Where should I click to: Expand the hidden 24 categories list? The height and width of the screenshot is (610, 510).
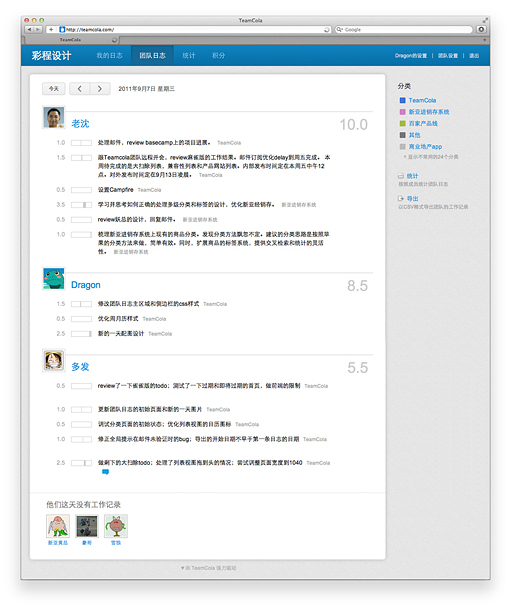click(x=431, y=157)
